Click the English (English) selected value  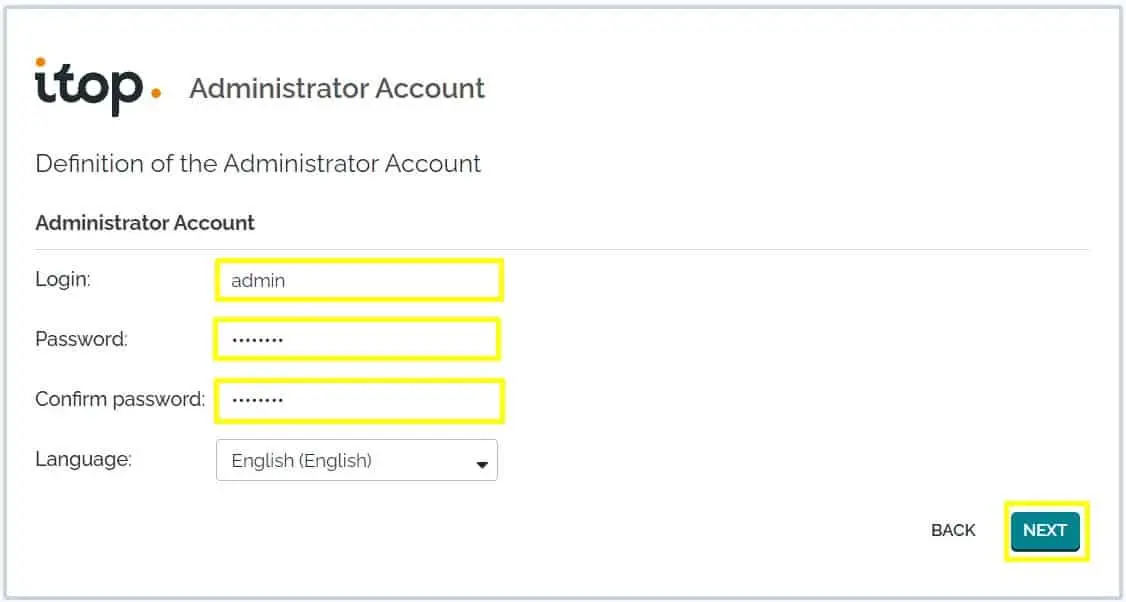pyautogui.click(x=301, y=461)
